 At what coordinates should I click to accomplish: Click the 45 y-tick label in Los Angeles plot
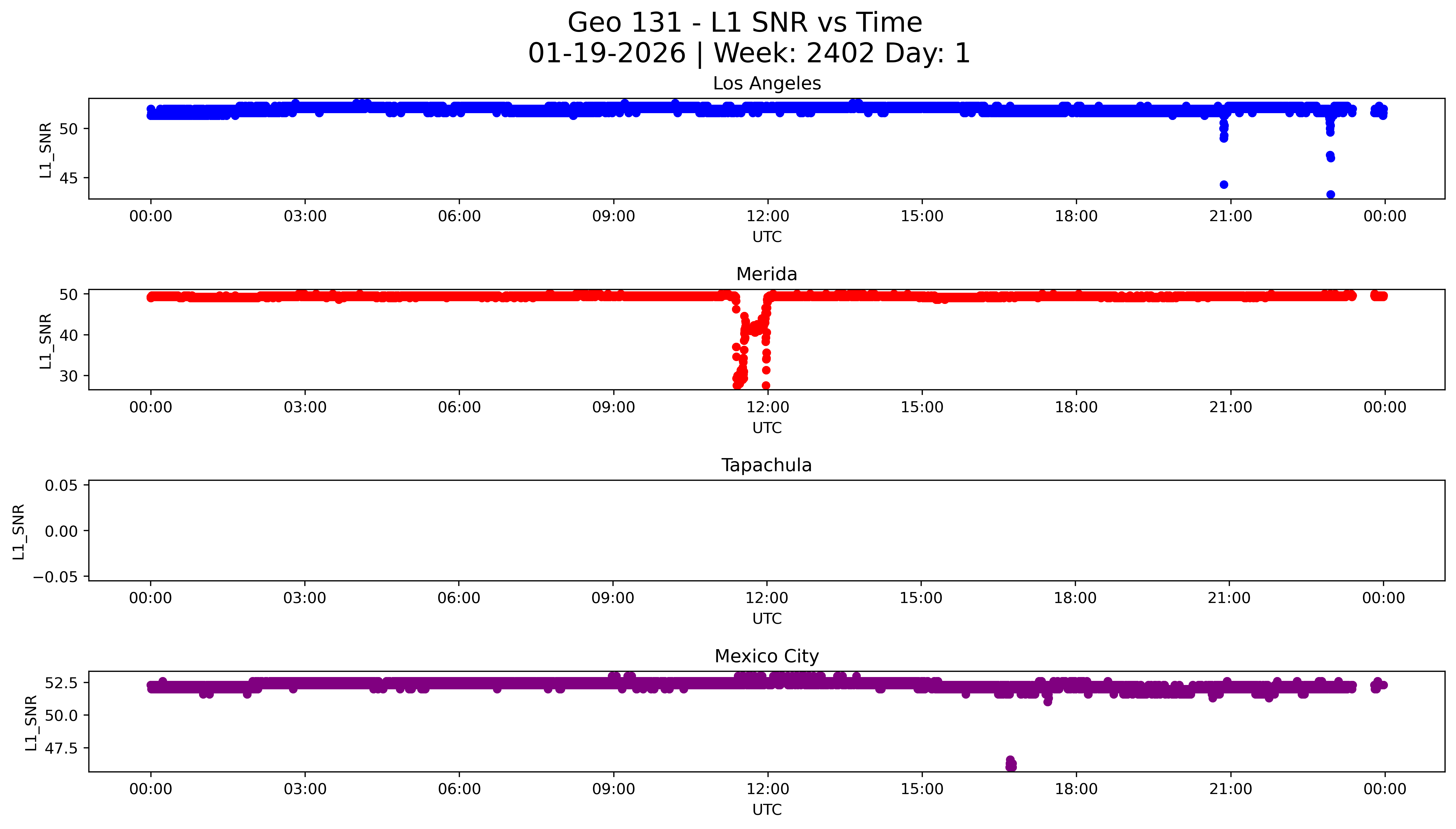coord(68,179)
